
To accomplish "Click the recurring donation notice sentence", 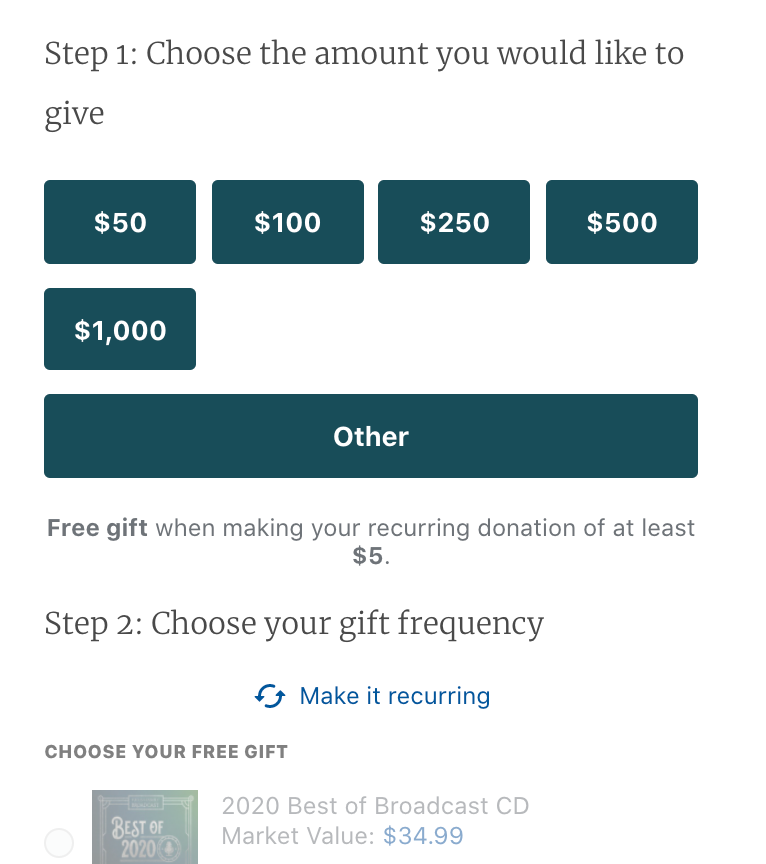I will click(x=425, y=528).
